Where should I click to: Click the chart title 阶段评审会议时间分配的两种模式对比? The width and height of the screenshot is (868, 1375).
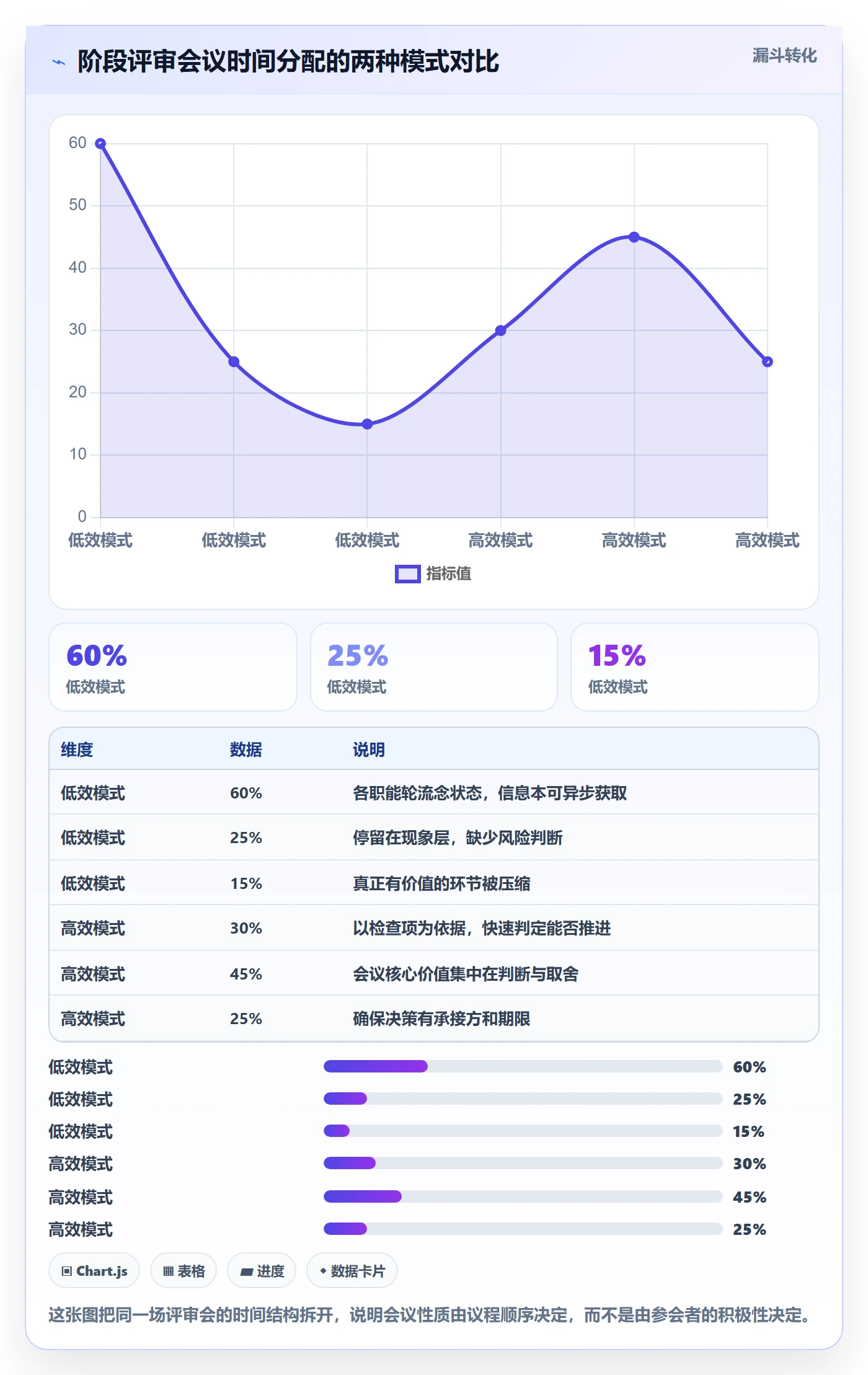(x=288, y=61)
